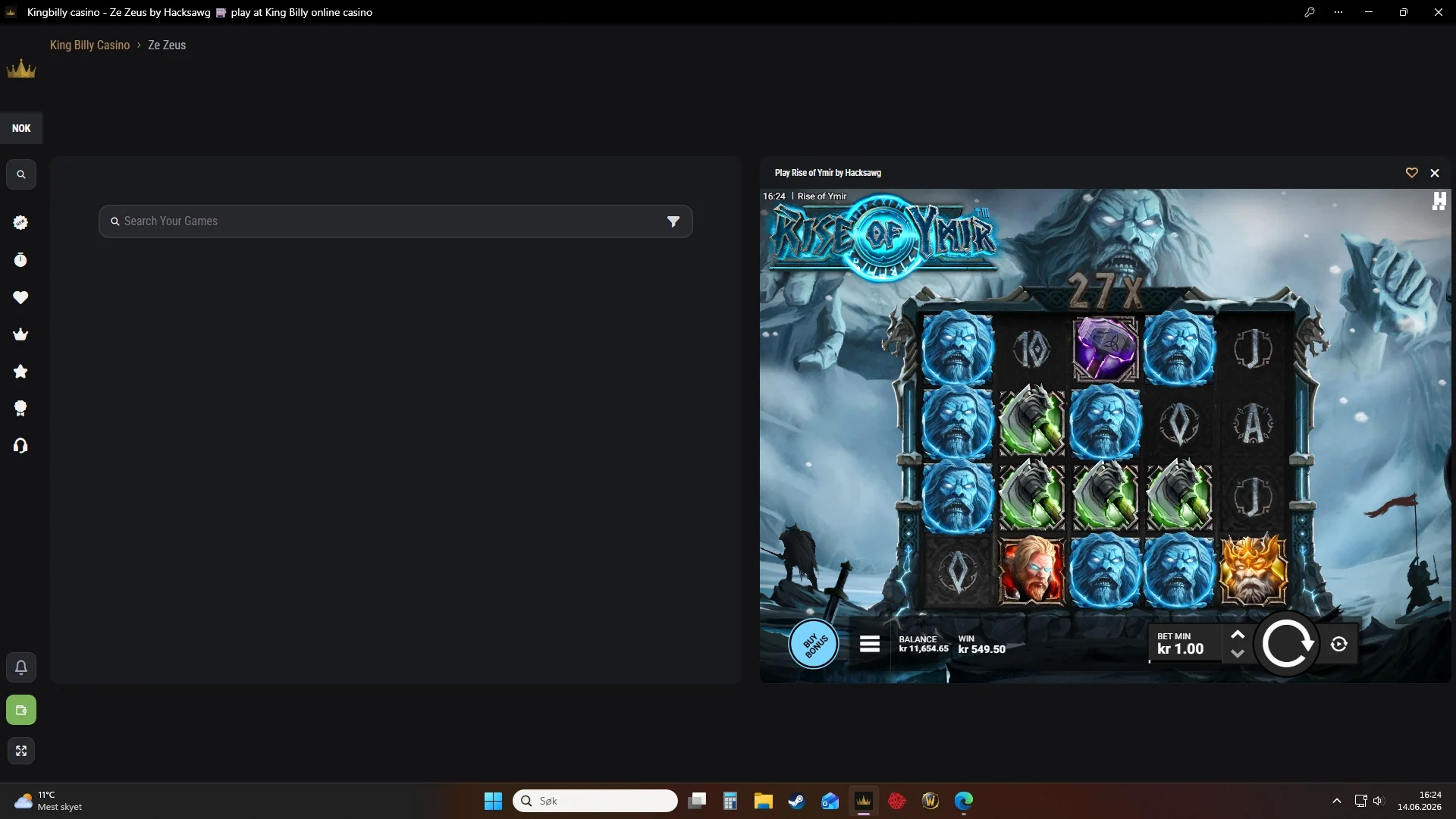Open Outlook from the taskbar
The width and height of the screenshot is (1456, 819).
[x=830, y=801]
